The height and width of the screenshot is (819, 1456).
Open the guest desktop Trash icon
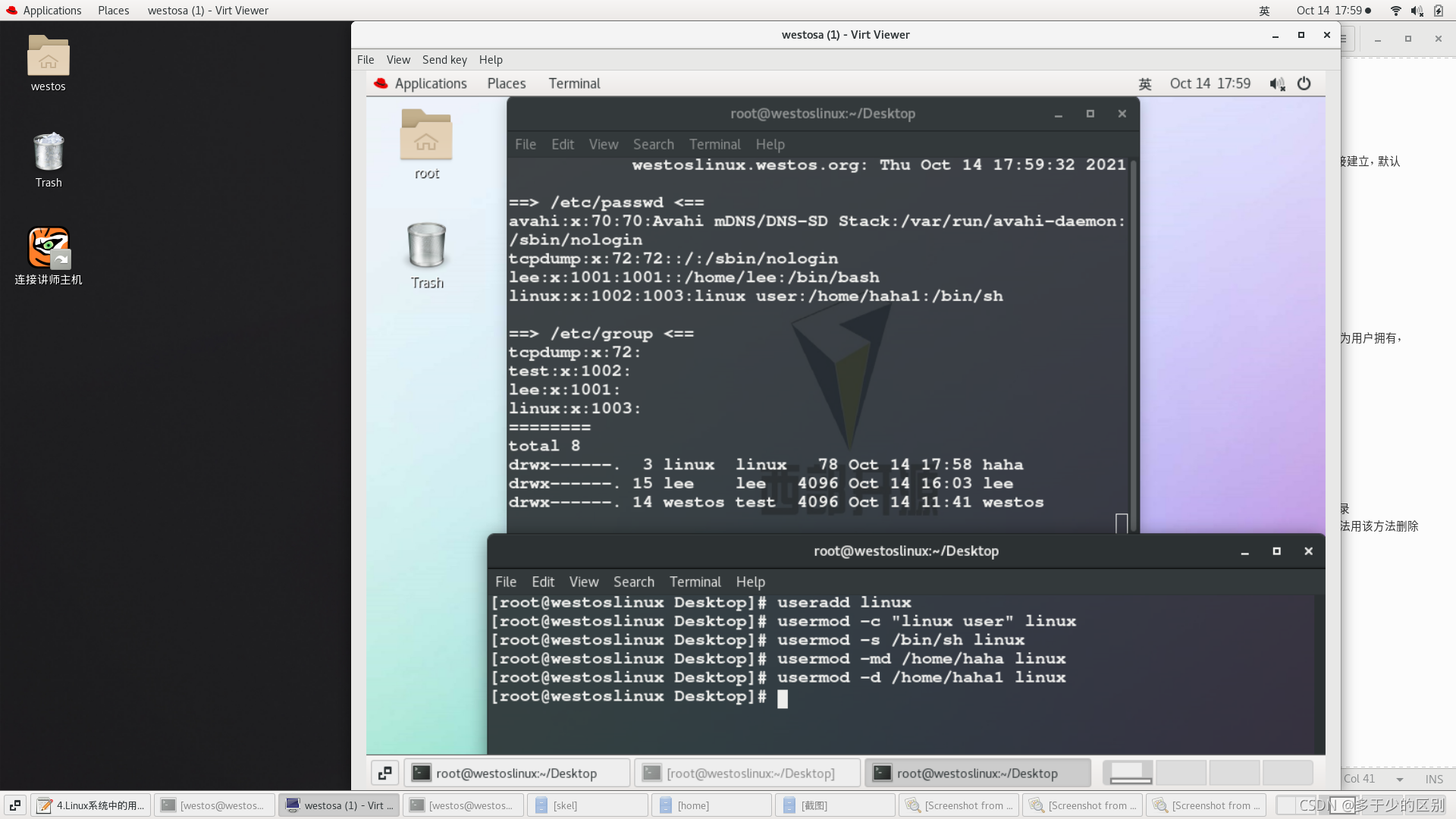[x=426, y=246]
